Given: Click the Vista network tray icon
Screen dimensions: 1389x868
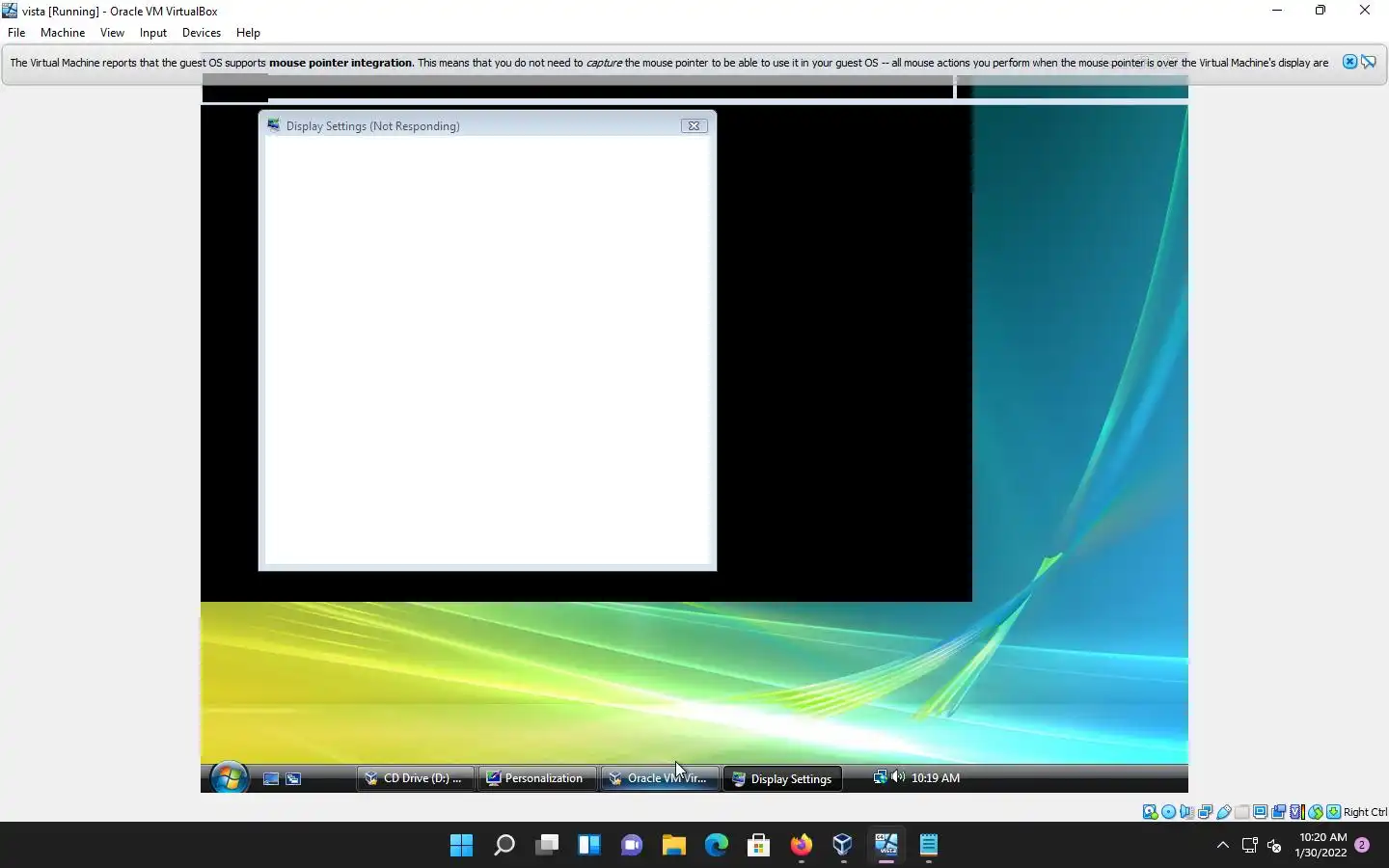Looking at the screenshot, I should 880,777.
